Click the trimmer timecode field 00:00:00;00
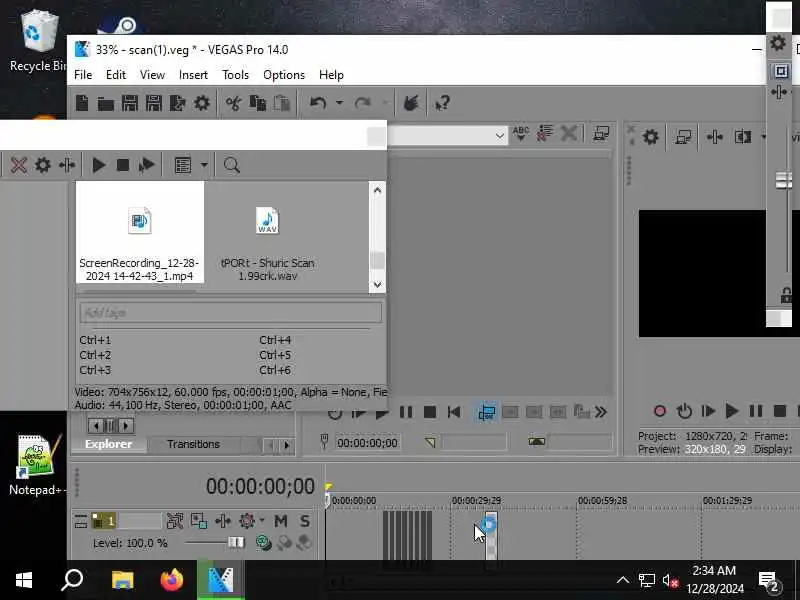 pyautogui.click(x=367, y=443)
